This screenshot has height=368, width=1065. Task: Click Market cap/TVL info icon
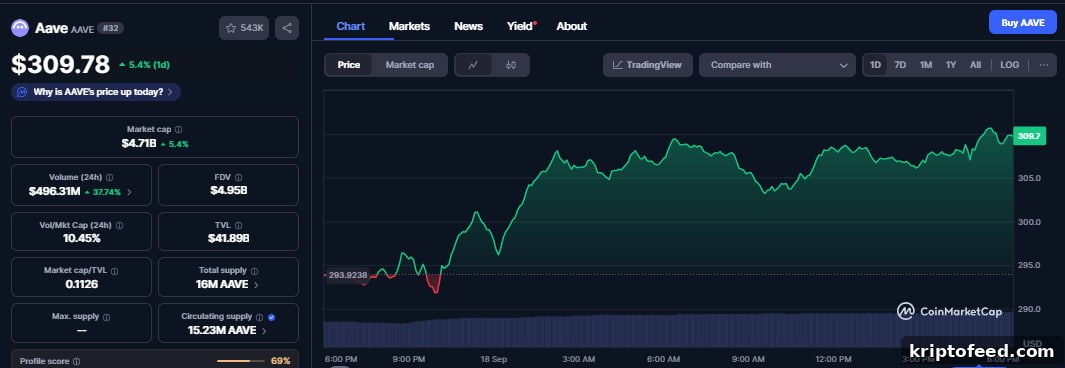[x=114, y=271]
